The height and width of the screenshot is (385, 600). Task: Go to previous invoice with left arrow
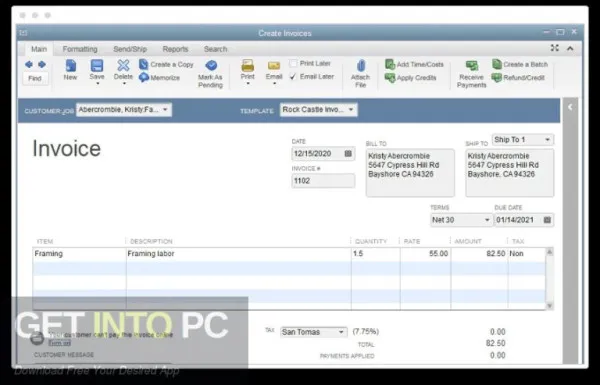point(29,64)
